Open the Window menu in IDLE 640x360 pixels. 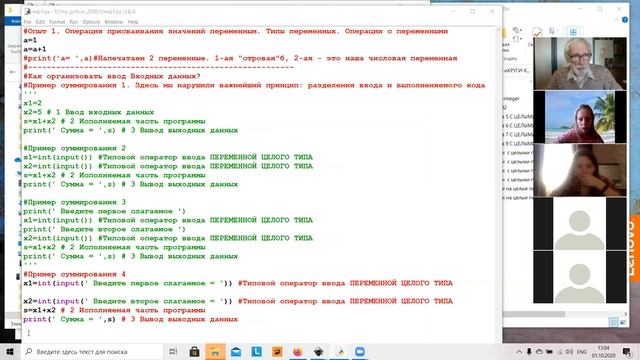pos(113,22)
